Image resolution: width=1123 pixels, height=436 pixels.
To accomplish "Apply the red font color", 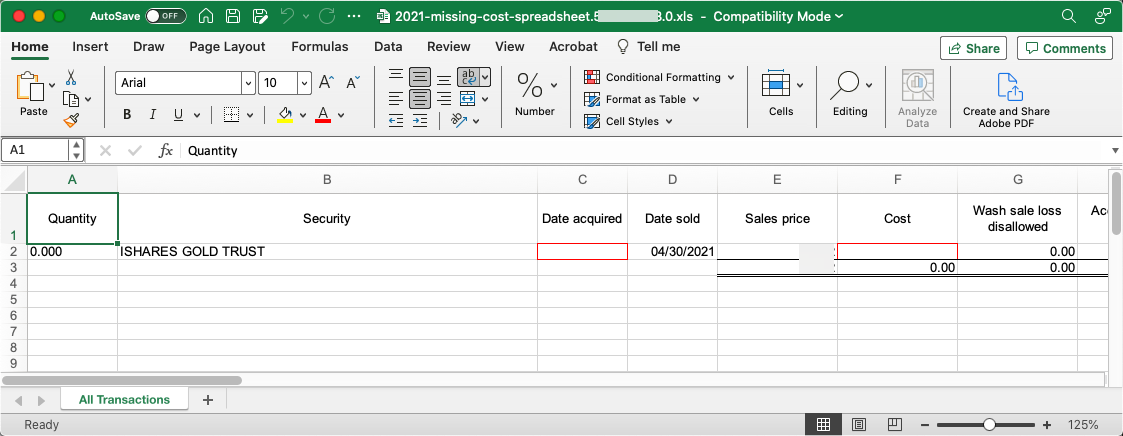I will pos(323,115).
